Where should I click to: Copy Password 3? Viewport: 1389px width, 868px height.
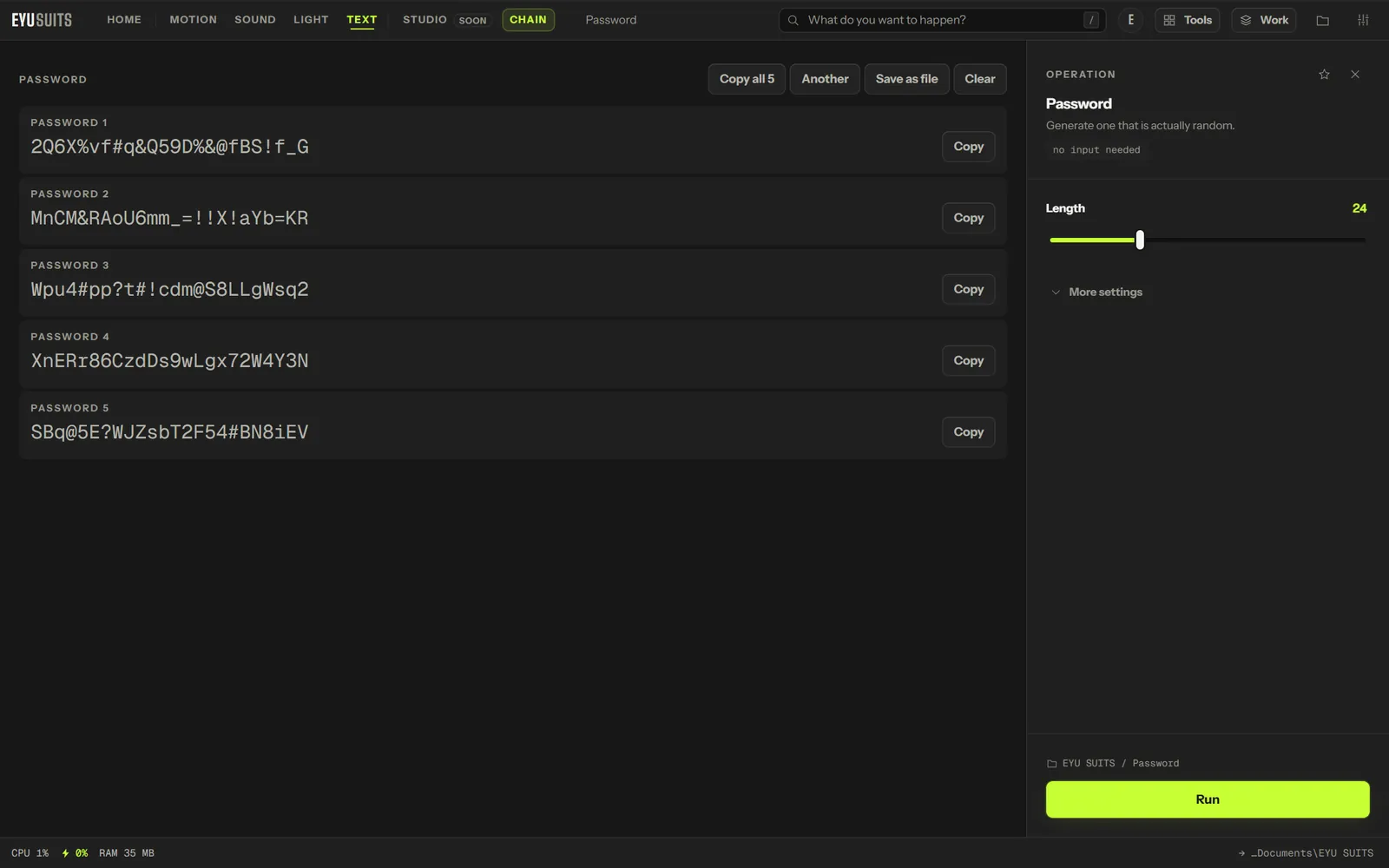tap(968, 289)
